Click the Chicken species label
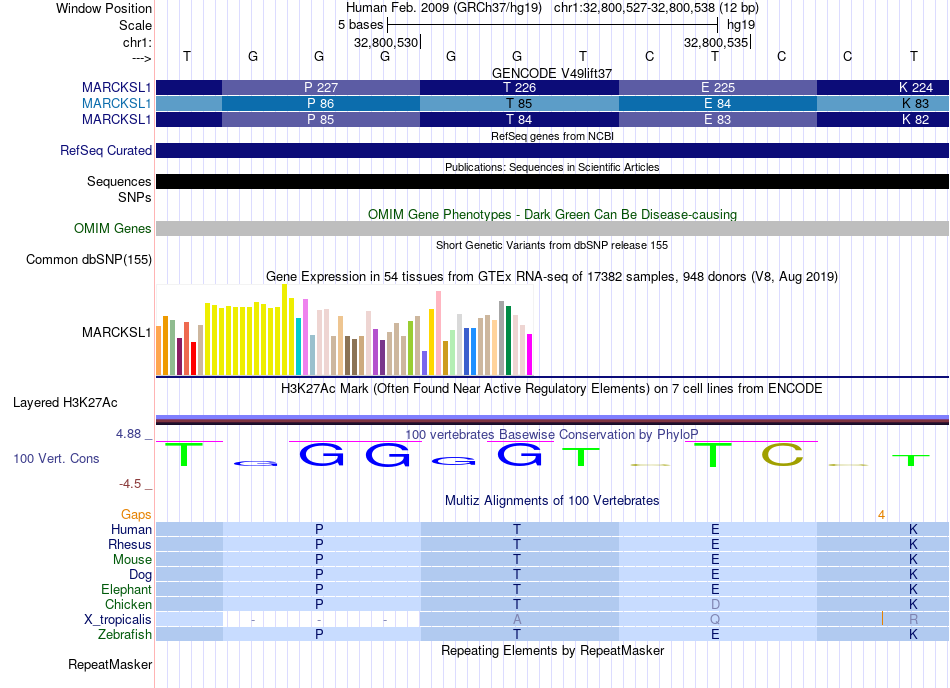The image size is (950, 688). 128,604
